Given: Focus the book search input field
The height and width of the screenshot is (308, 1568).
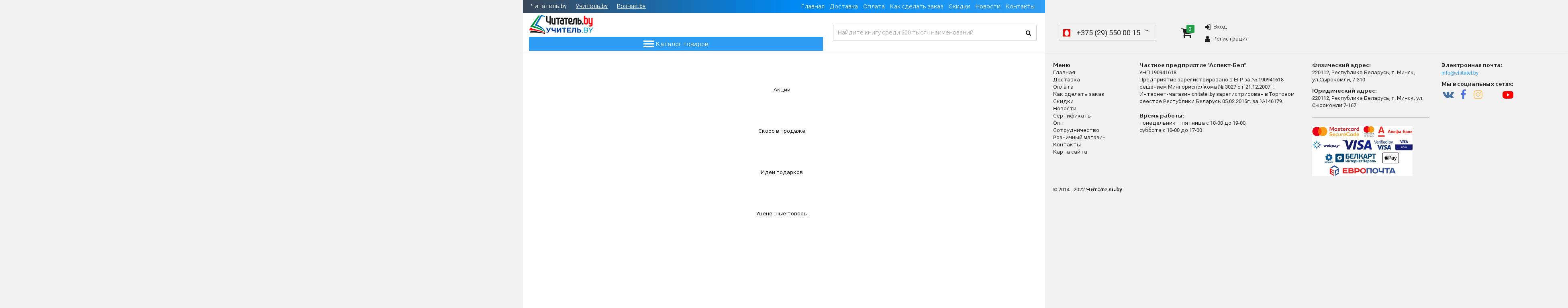Looking at the screenshot, I should point(925,33).
